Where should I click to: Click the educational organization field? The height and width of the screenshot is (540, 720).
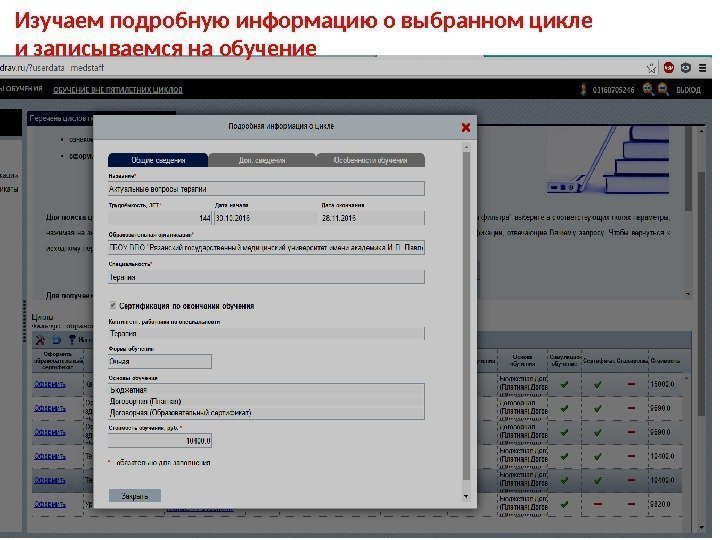click(x=266, y=248)
